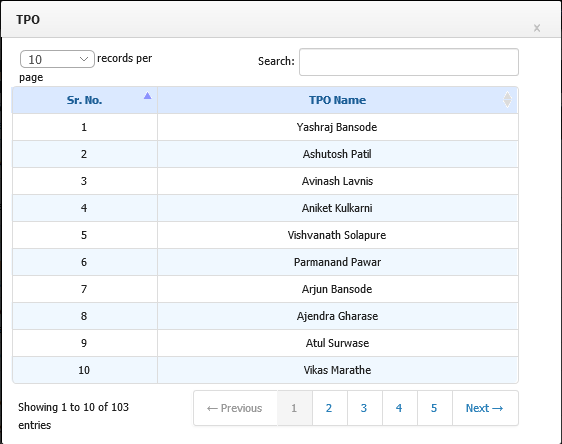This screenshot has height=444, width=562.
Task: Click the Next page link
Action: click(x=485, y=408)
